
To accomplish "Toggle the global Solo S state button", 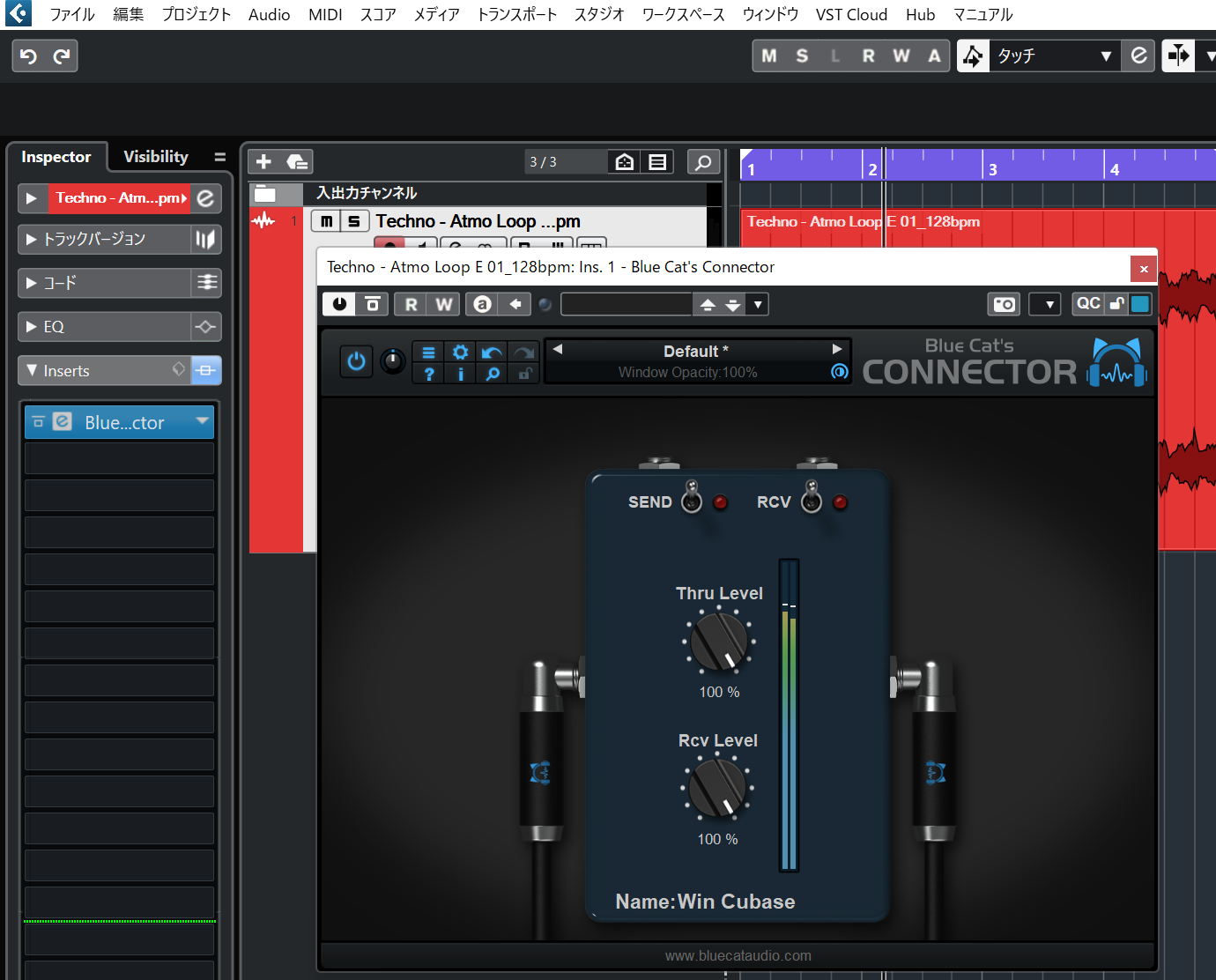I will point(802,56).
